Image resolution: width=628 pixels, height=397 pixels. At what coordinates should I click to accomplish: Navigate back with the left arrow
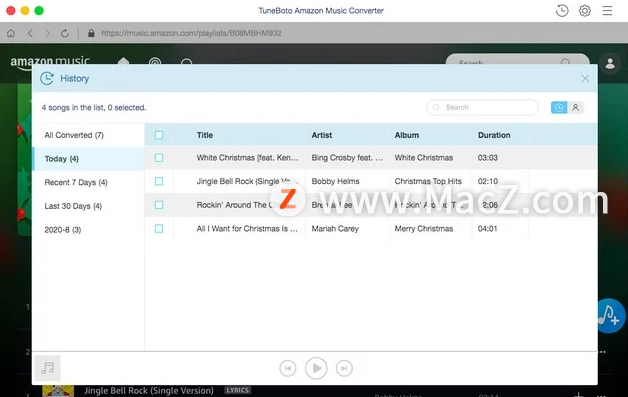[30, 33]
